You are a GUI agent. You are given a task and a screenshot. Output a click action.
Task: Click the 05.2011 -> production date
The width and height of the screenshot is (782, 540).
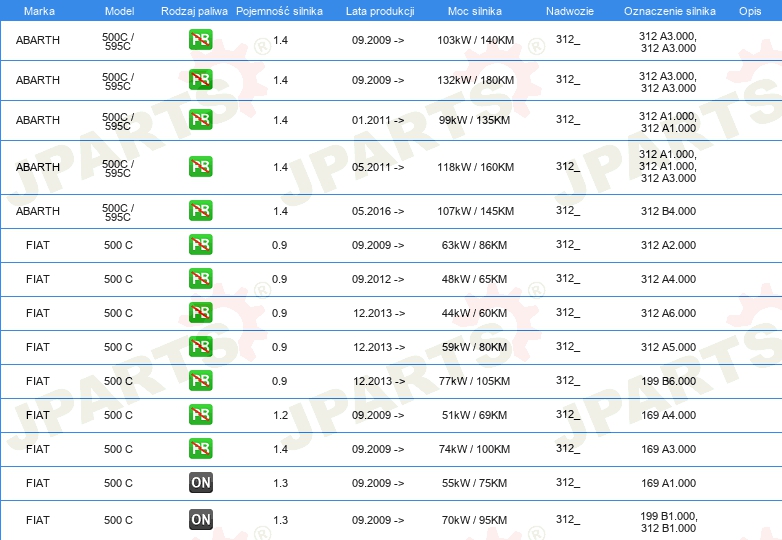click(x=378, y=167)
